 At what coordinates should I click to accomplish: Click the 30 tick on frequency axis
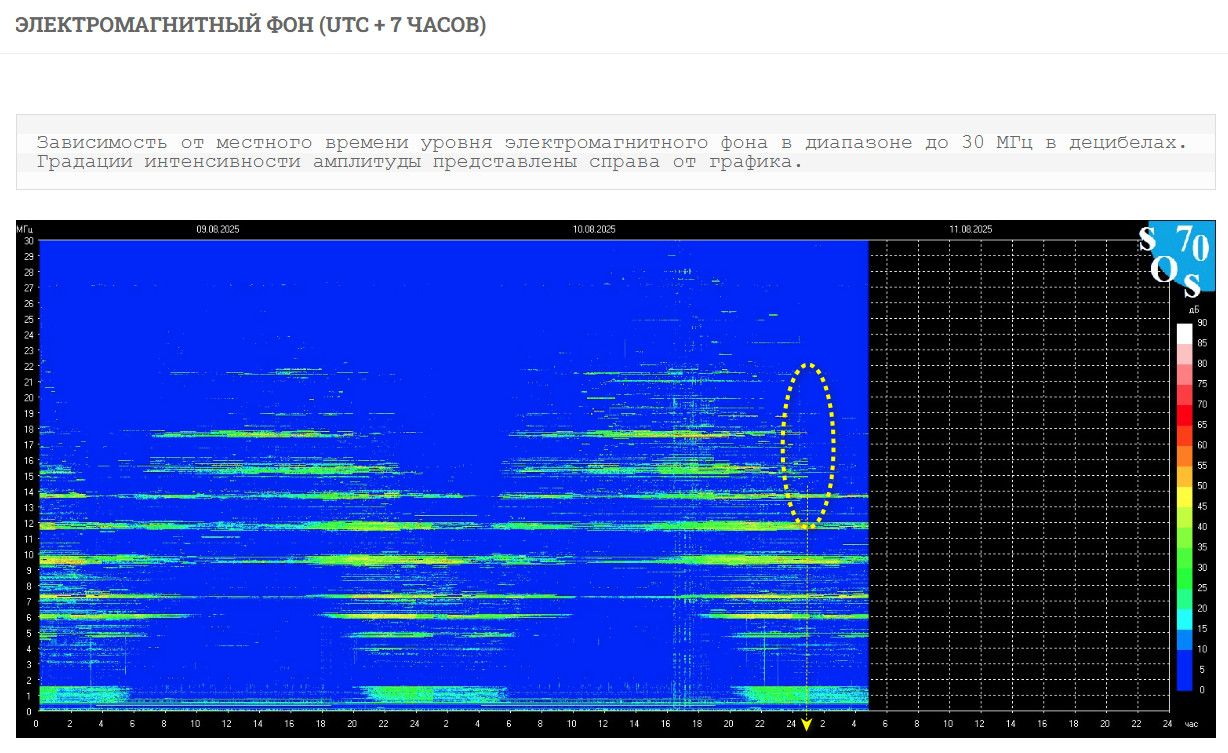pos(29,241)
